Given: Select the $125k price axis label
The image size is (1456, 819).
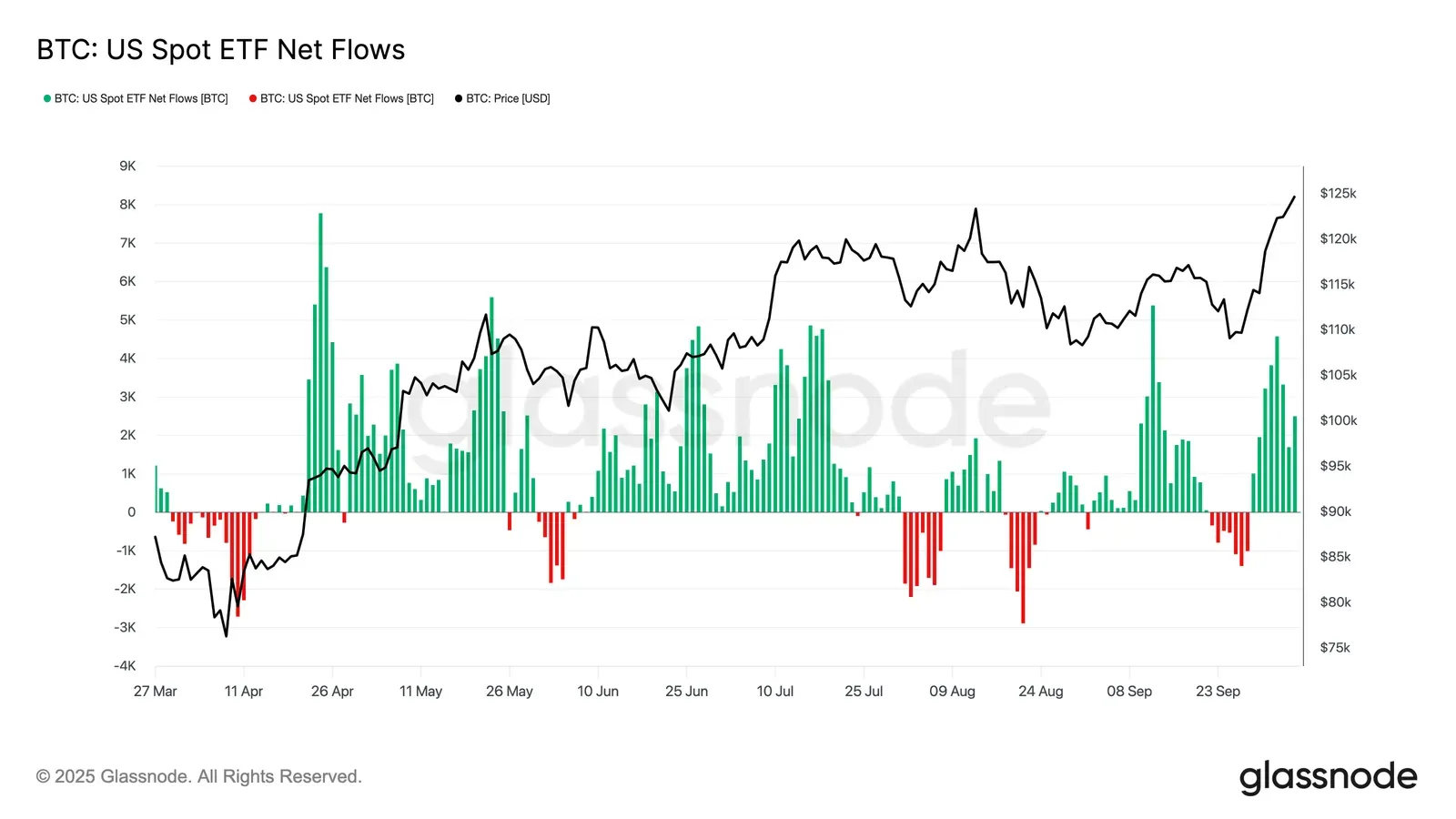Looking at the screenshot, I should pyautogui.click(x=1338, y=194).
